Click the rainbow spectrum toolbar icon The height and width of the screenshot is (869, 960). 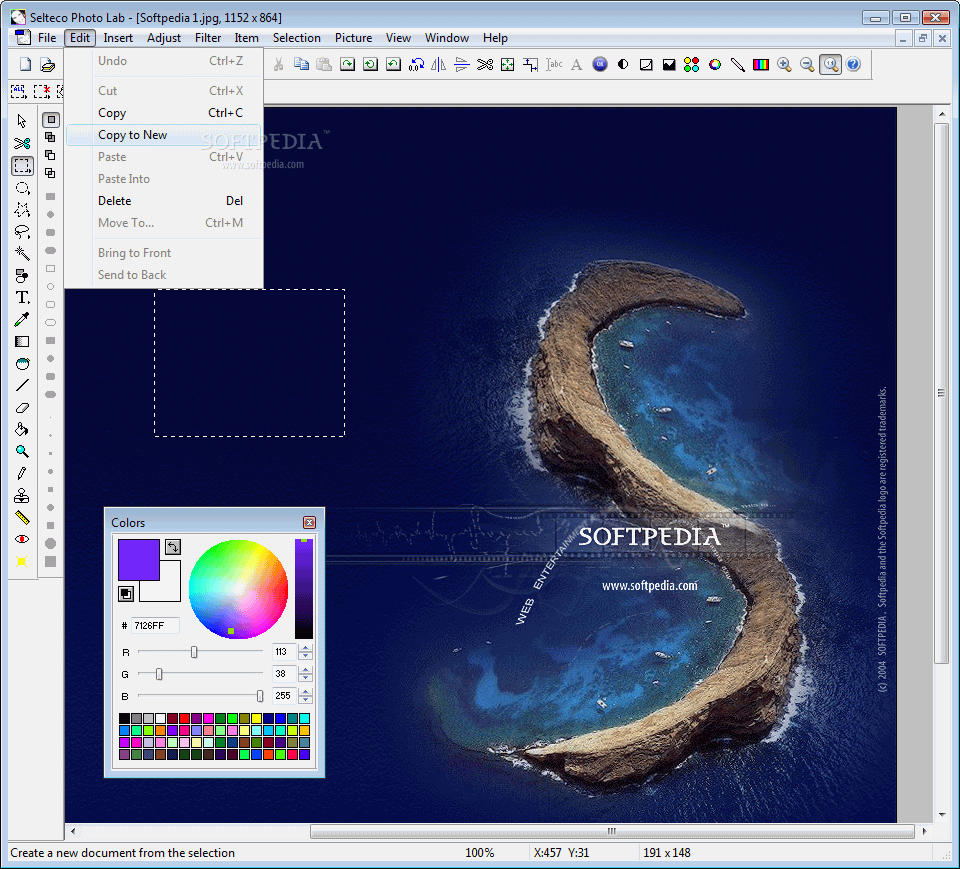pos(761,64)
